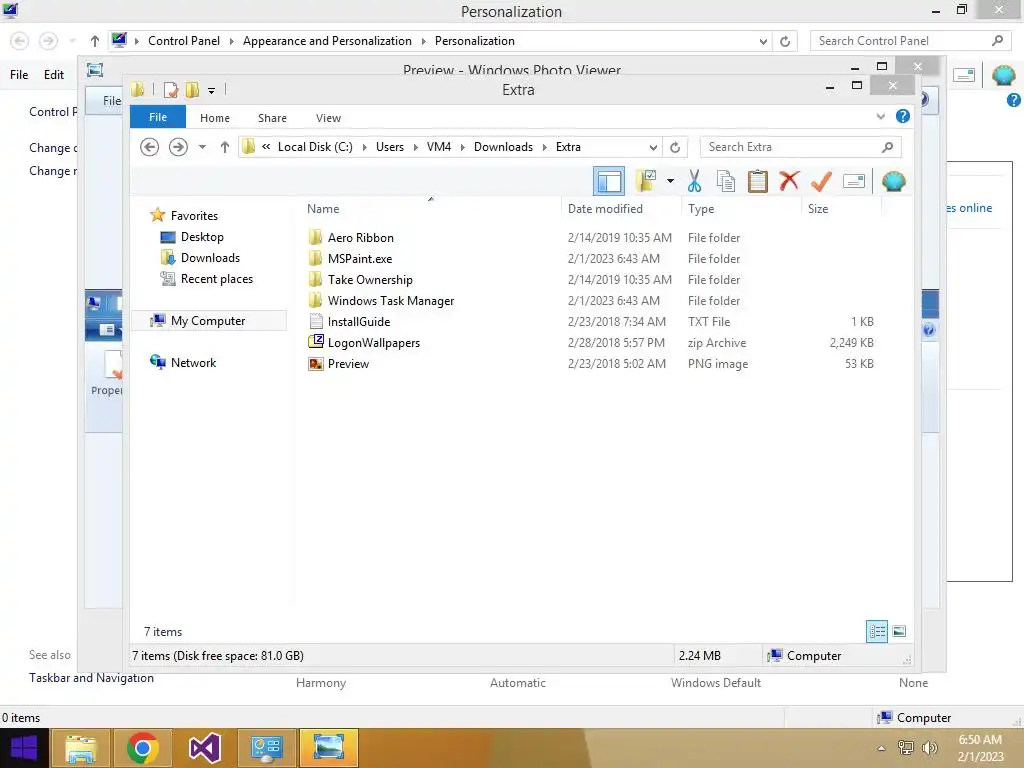This screenshot has width=1024, height=768.
Task: Go up in Personalization window
Action: [x=95, y=40]
